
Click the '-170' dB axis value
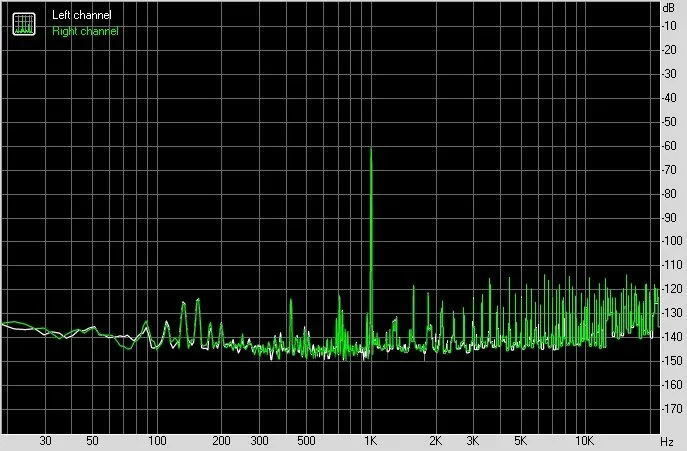[x=672, y=408]
